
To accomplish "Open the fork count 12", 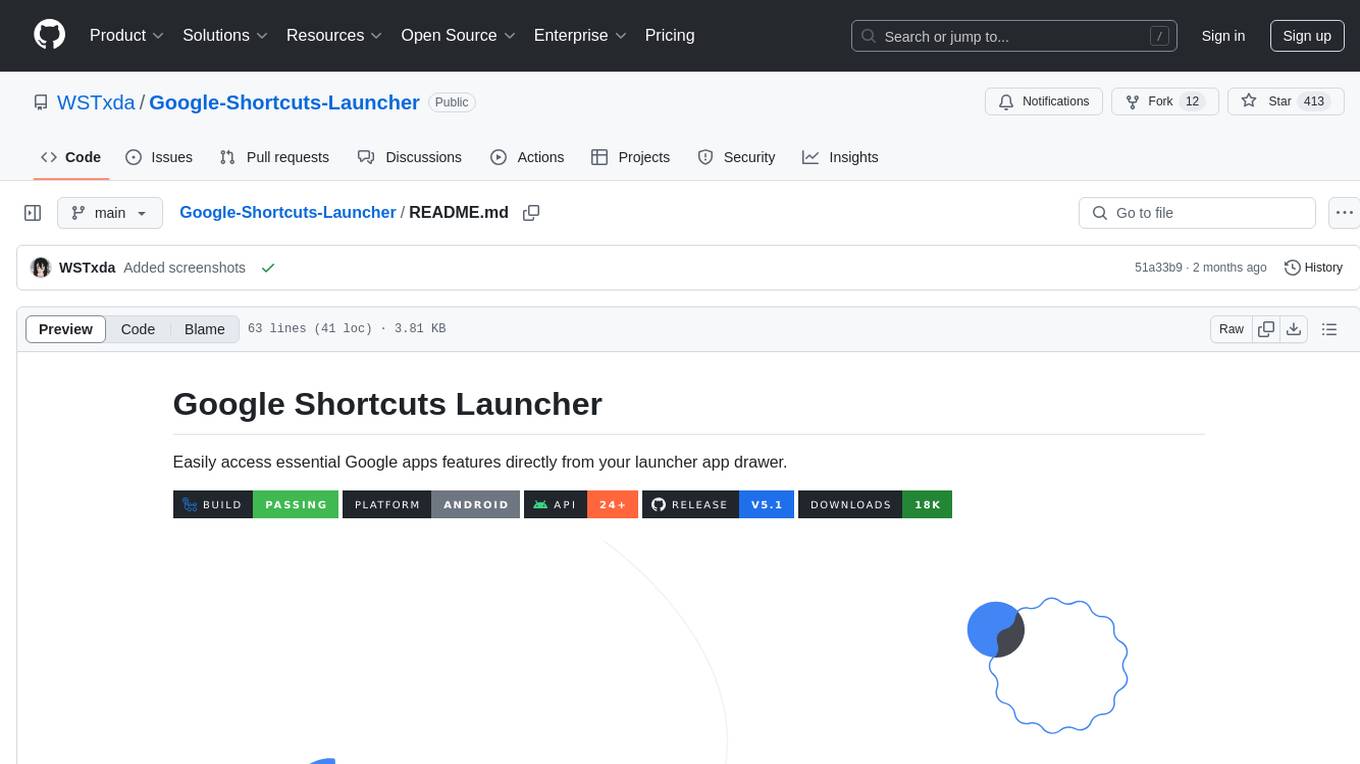I will click(x=1191, y=102).
